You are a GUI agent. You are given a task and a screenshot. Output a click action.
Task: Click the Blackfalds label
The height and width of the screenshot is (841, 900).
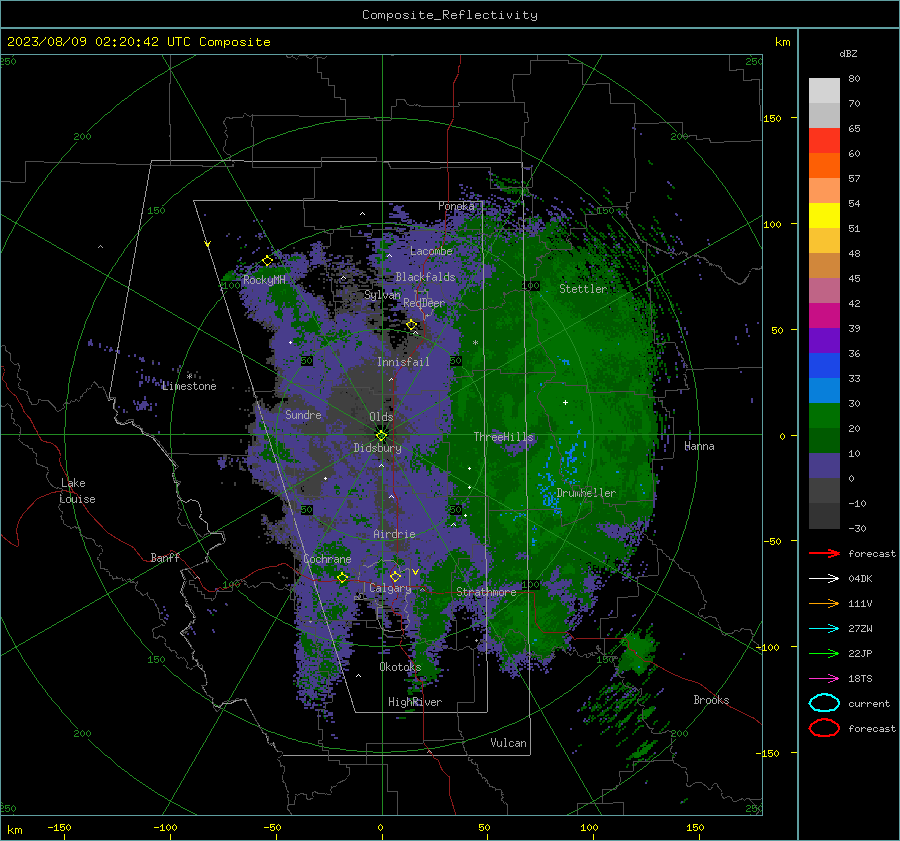425,277
